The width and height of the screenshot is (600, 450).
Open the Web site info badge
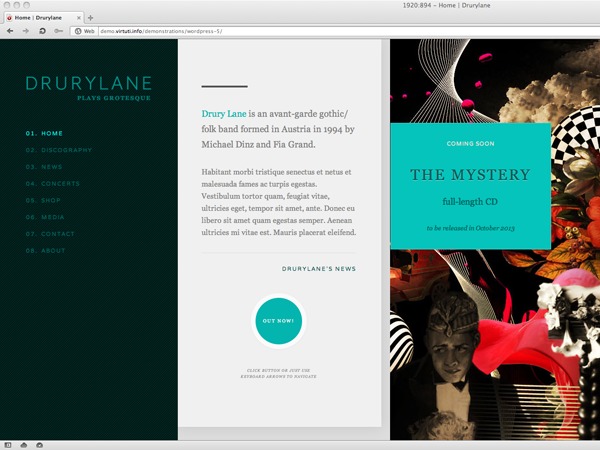85,31
